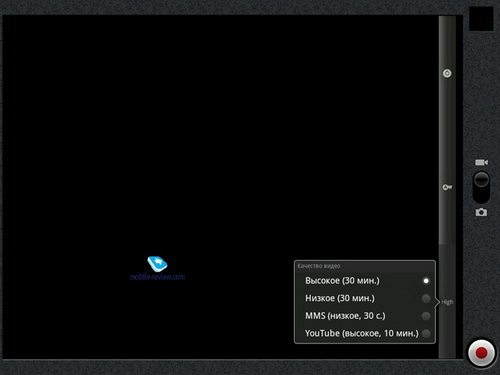Choose the YouTube (высокое, 10 мин.) entry
This screenshot has height=375, width=500.
point(365,333)
